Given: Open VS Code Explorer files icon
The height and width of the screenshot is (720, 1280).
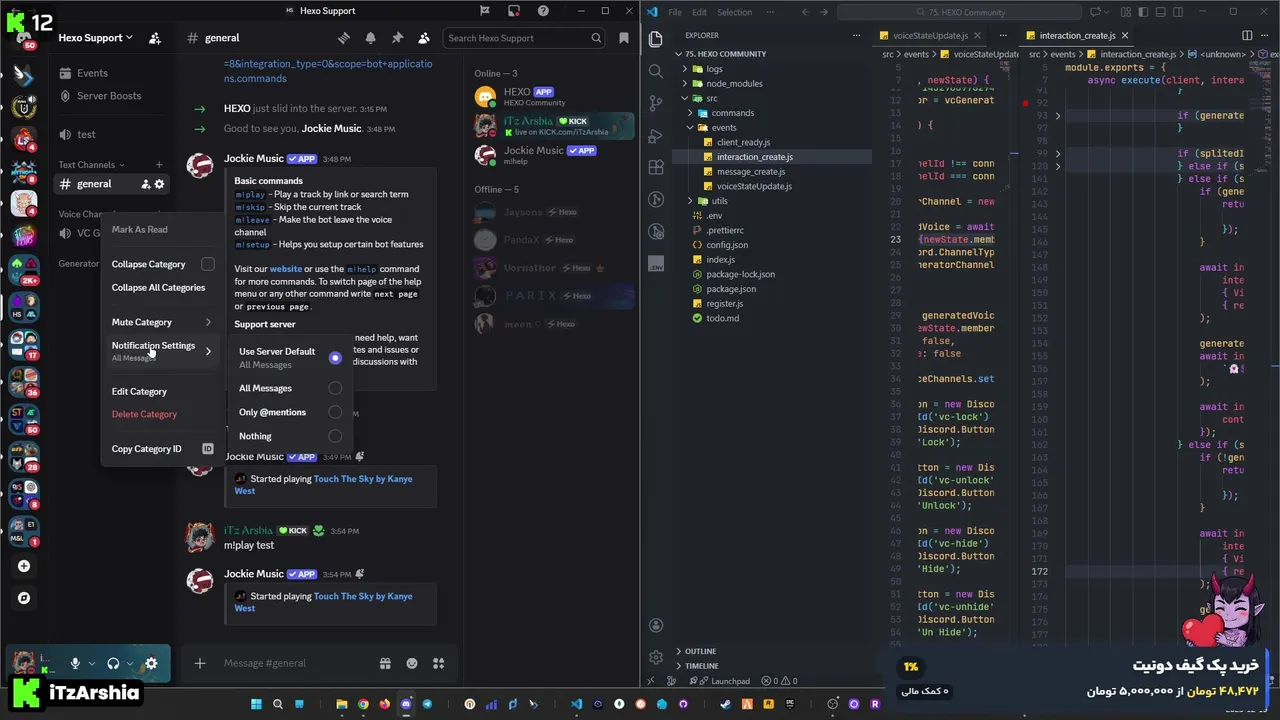Looking at the screenshot, I should [656, 39].
